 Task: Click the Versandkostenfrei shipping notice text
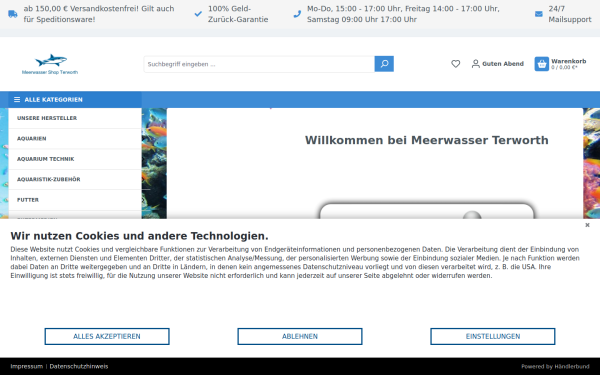[x=99, y=14]
